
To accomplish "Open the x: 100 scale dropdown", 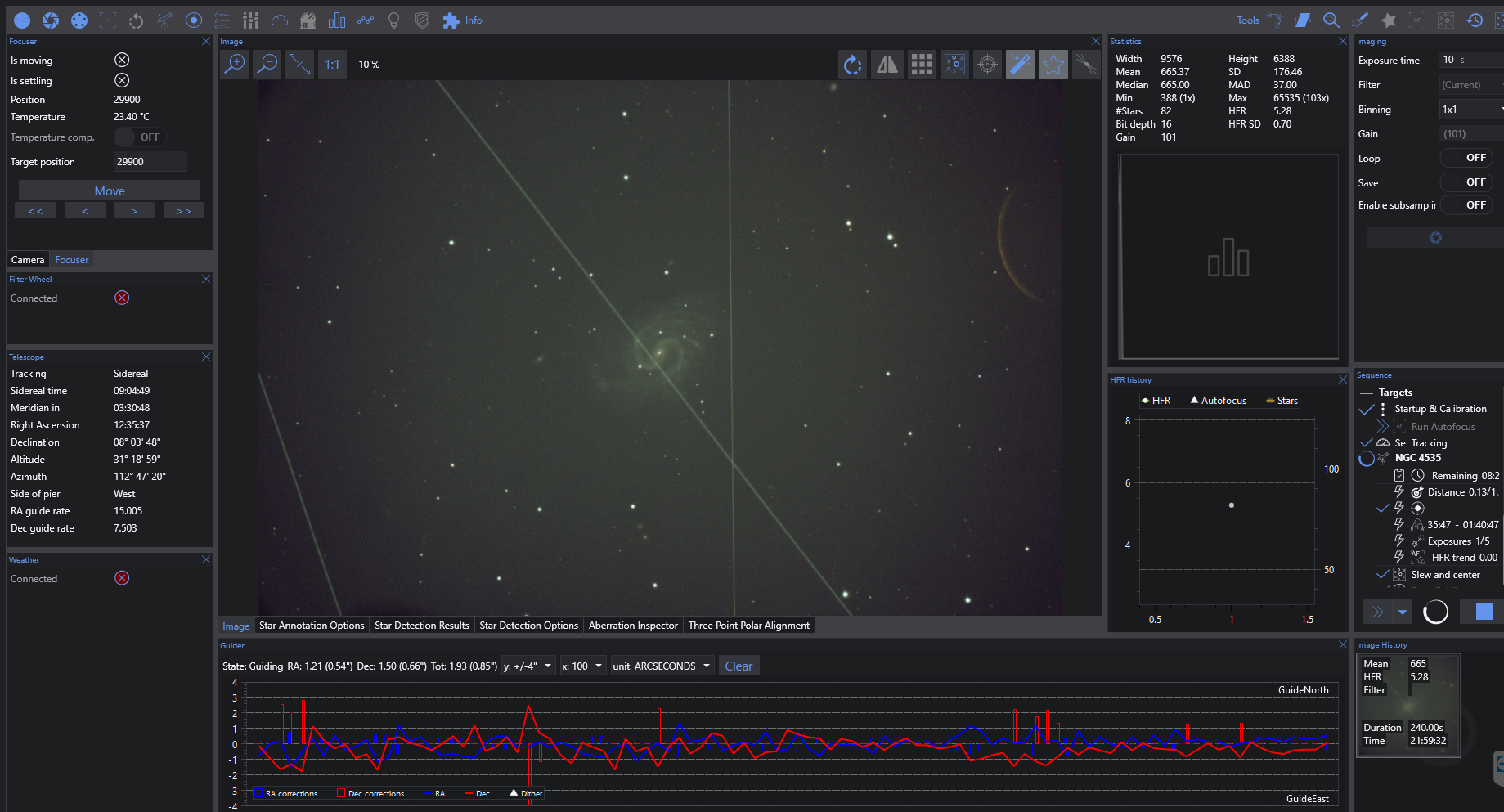I will point(582,666).
